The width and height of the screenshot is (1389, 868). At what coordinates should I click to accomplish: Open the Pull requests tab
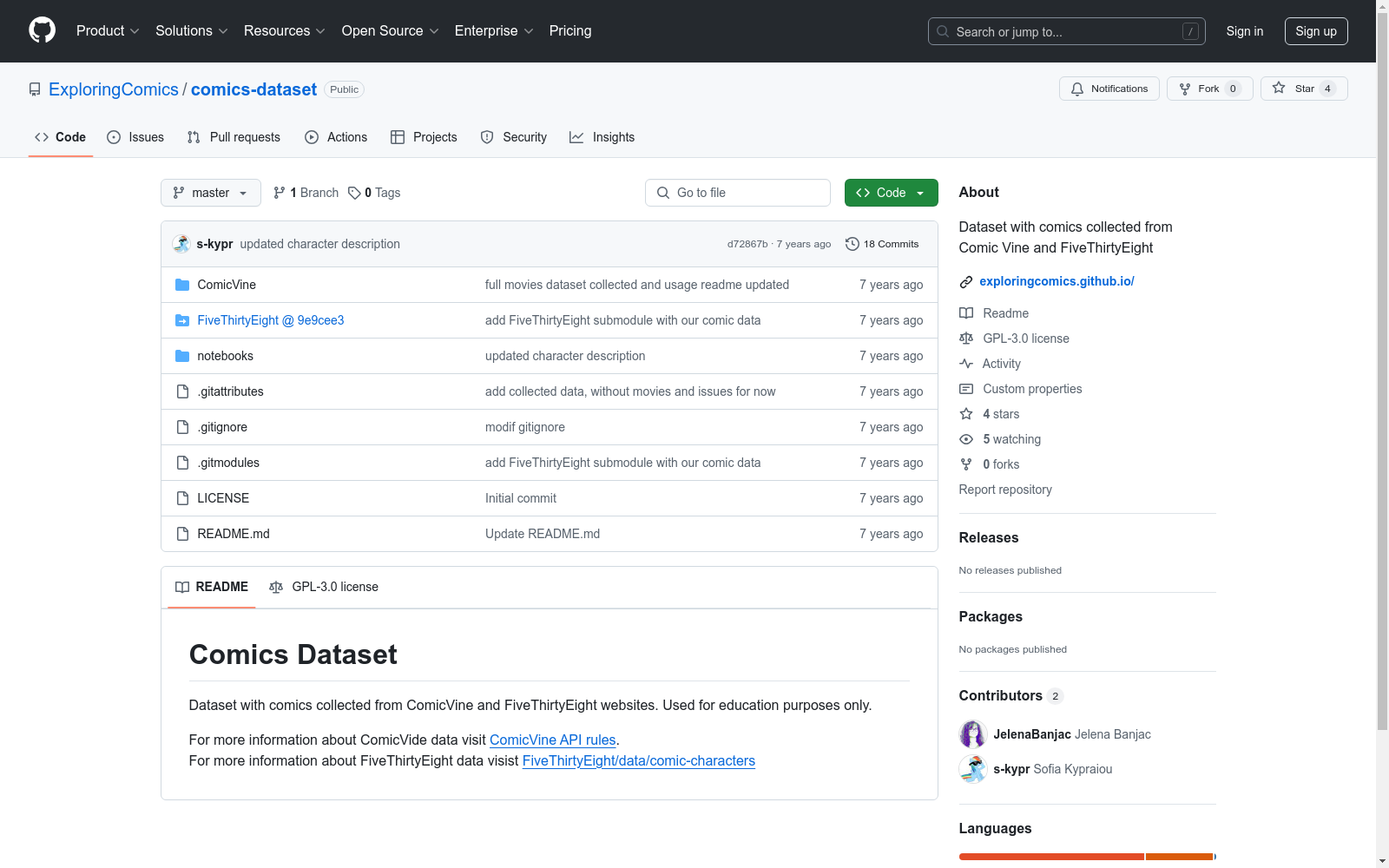[234, 137]
